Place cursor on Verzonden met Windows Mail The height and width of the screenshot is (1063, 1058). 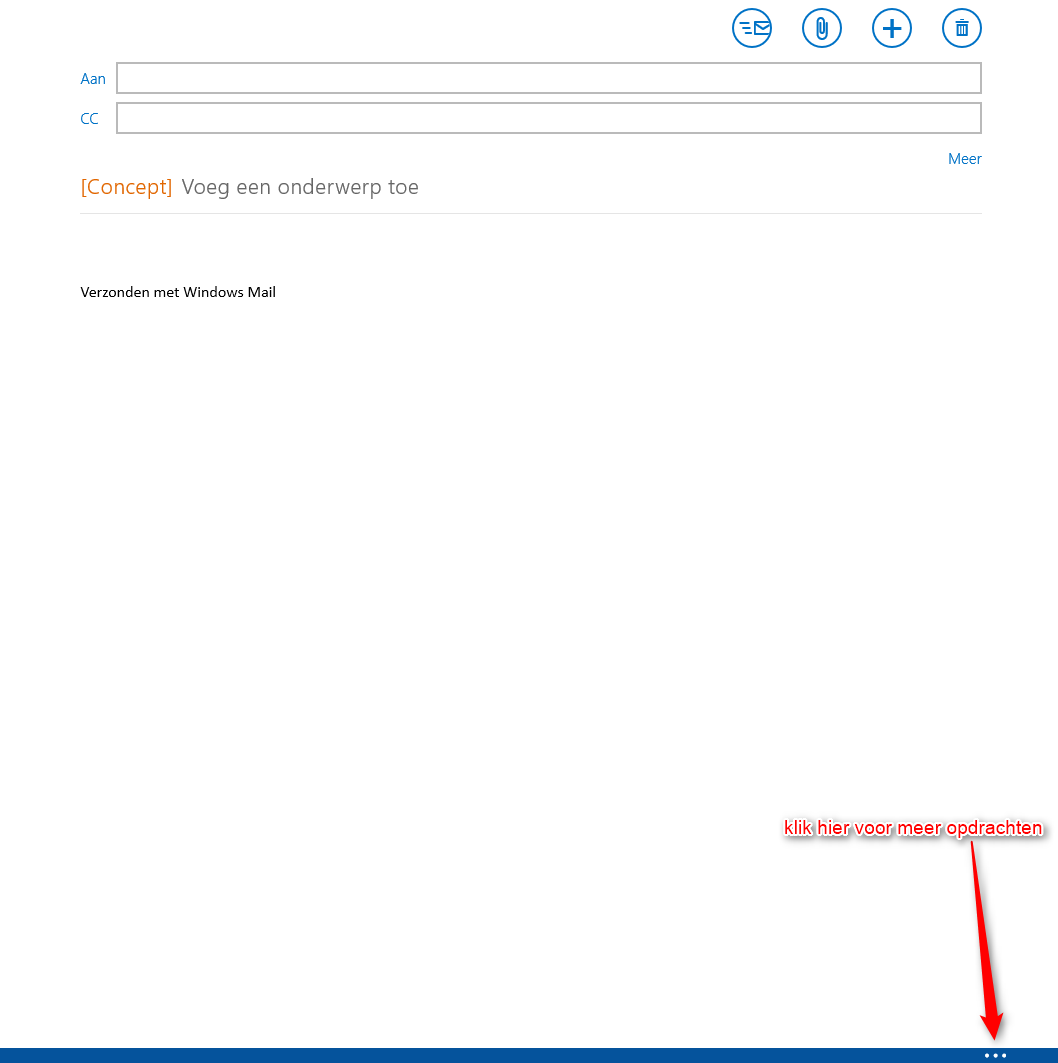[x=178, y=292]
